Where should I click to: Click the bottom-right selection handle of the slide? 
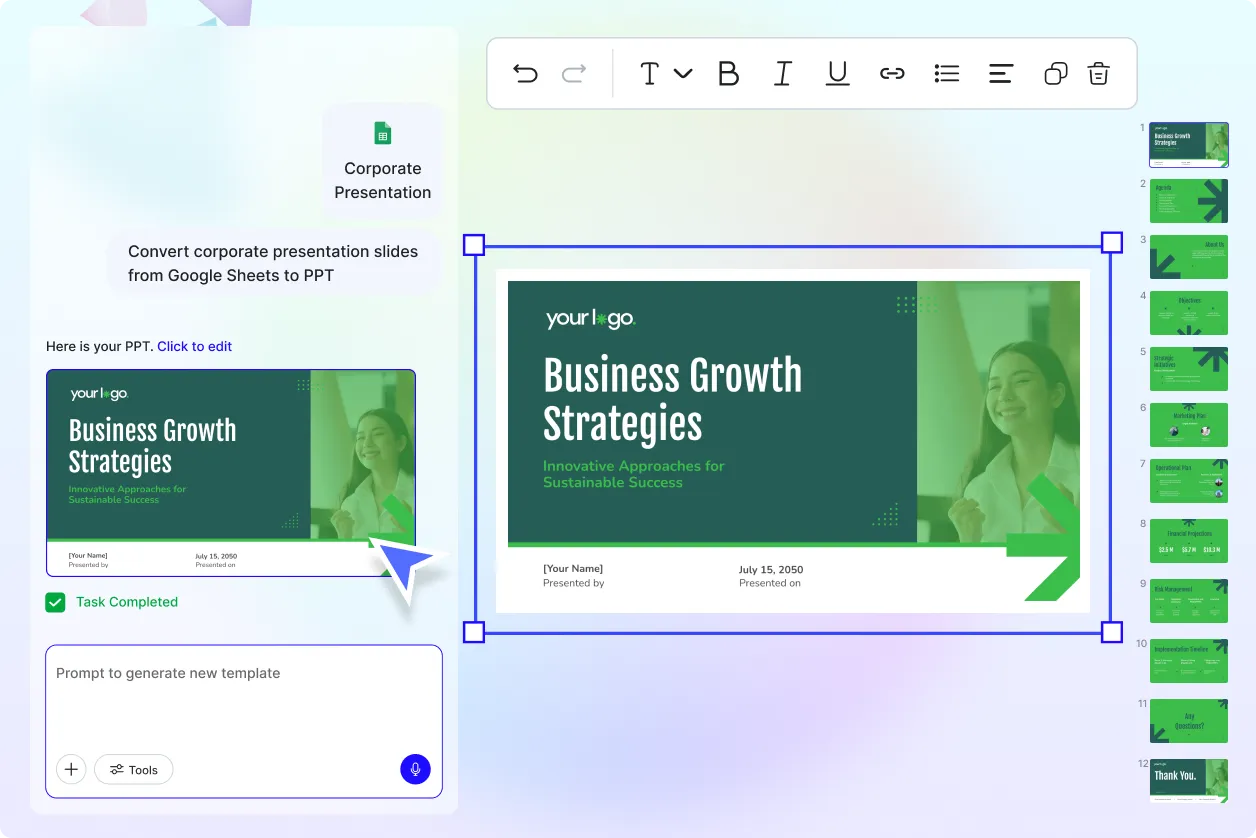pos(1111,632)
